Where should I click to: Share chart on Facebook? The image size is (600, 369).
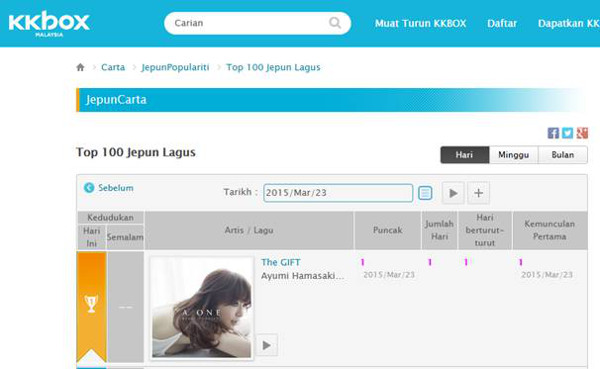point(553,133)
